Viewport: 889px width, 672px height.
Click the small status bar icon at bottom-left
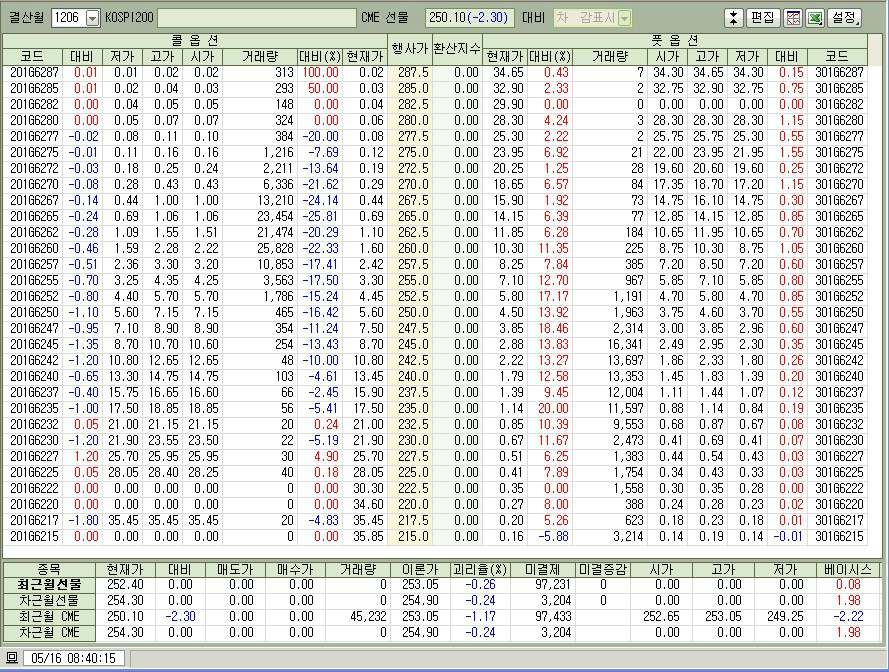11,658
